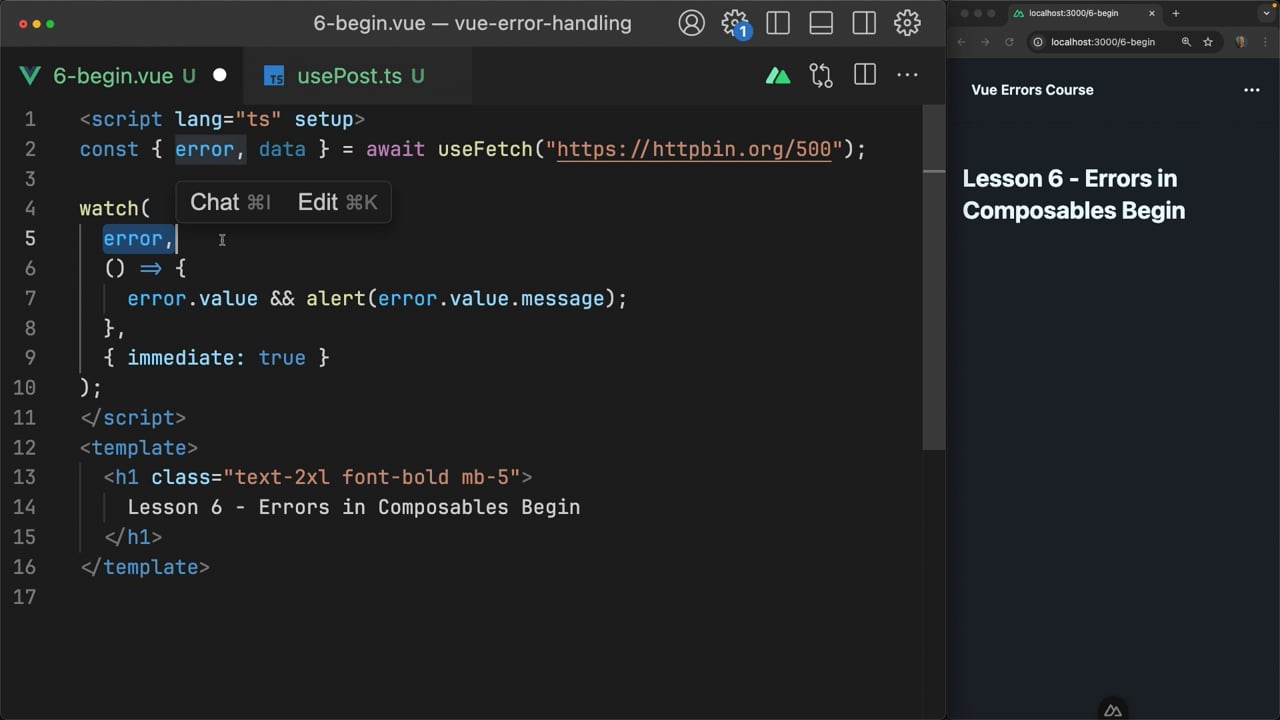Image resolution: width=1280 pixels, height=720 pixels.
Task: Open a new browser tab with plus button
Action: 1176,14
